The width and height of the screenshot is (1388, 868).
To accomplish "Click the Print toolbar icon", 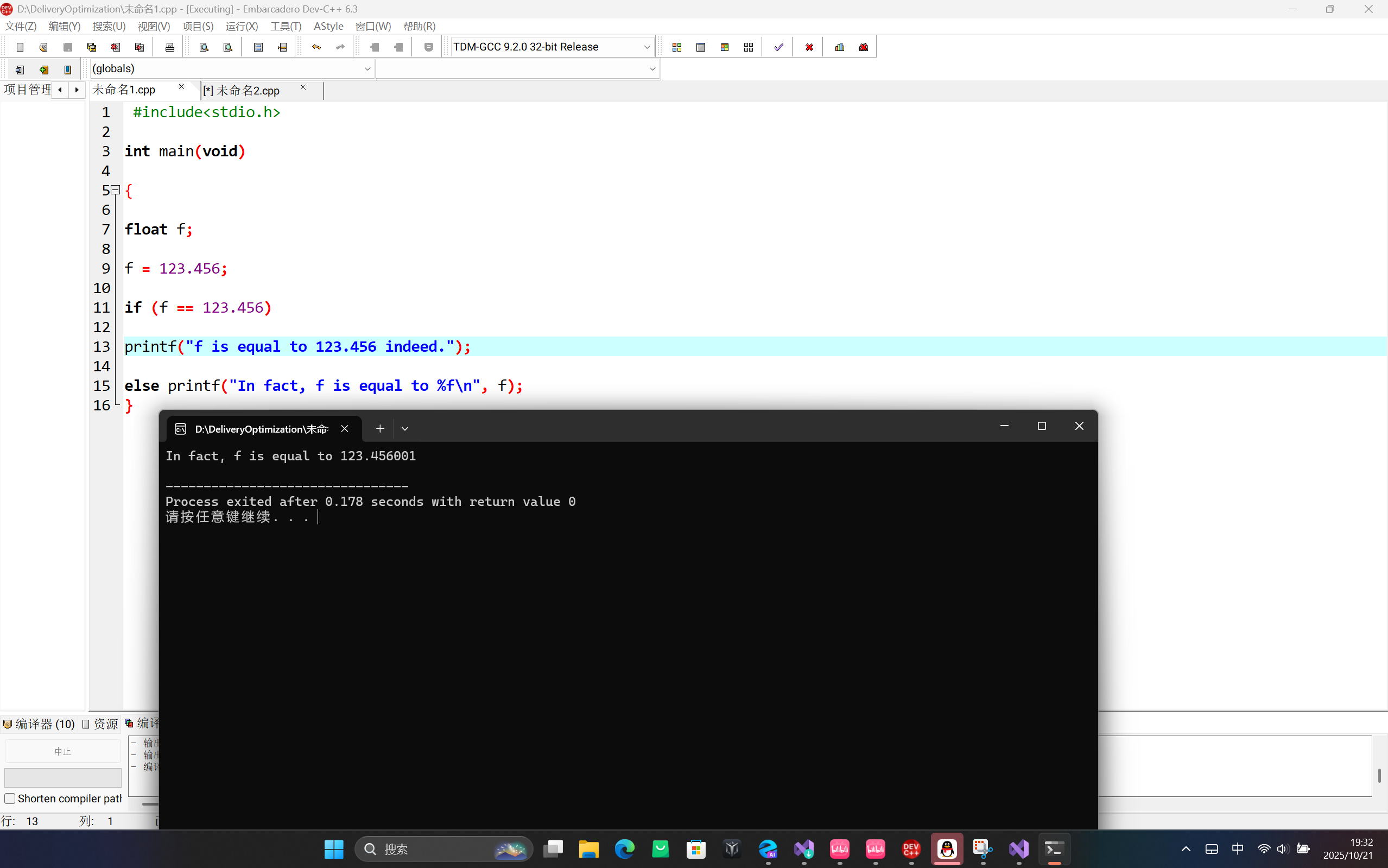I will point(169,47).
